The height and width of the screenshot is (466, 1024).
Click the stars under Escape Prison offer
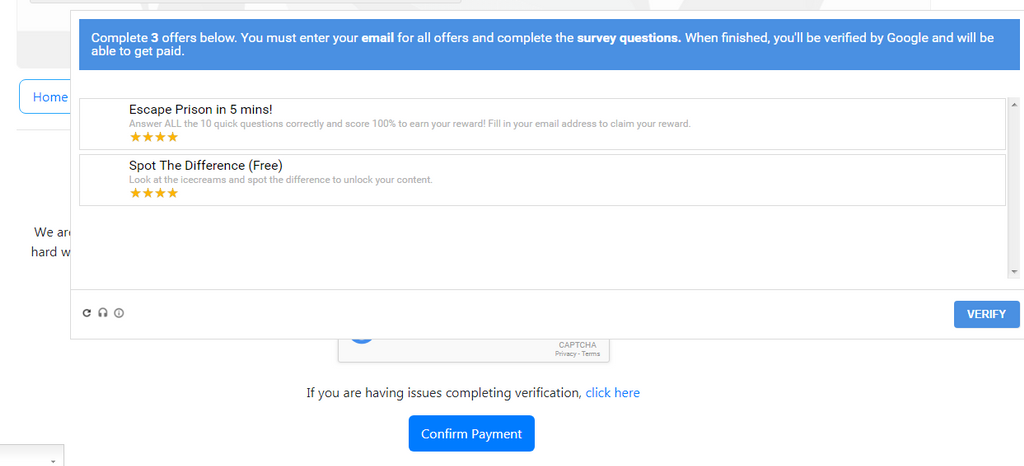click(x=153, y=137)
